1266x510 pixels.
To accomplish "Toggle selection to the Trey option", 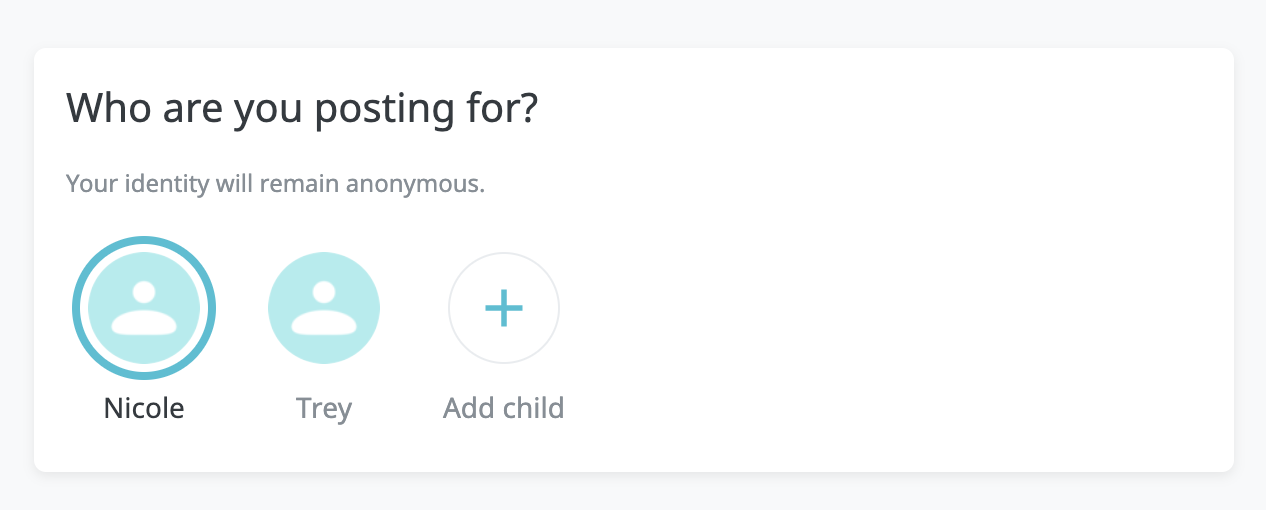I will pos(324,308).
